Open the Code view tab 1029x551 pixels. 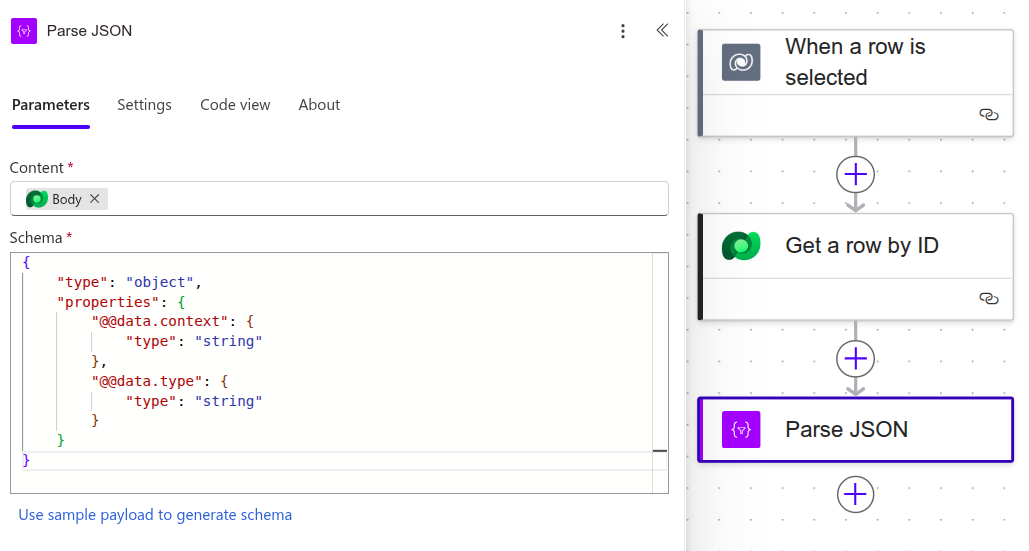[235, 105]
